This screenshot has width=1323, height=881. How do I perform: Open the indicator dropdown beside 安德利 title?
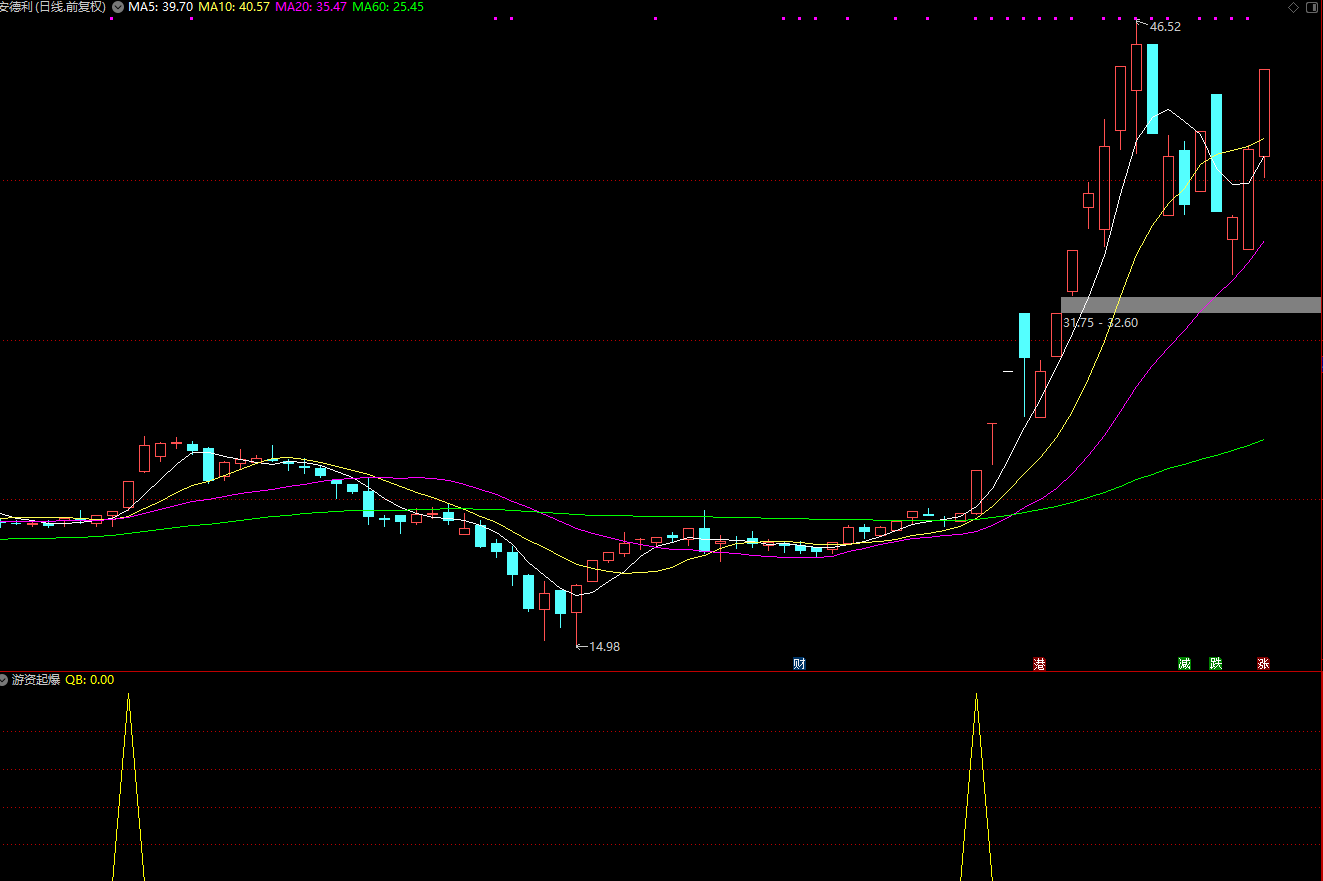[119, 7]
